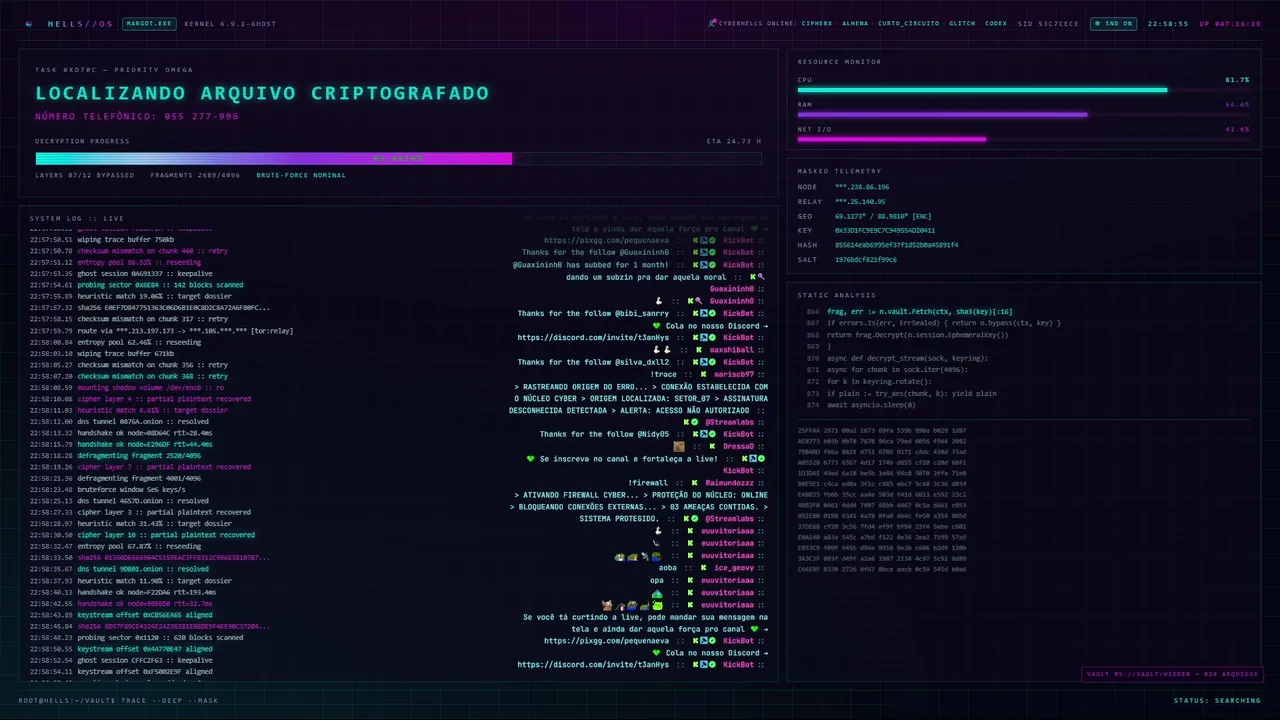Click chat username Raimundozzz

point(730,483)
